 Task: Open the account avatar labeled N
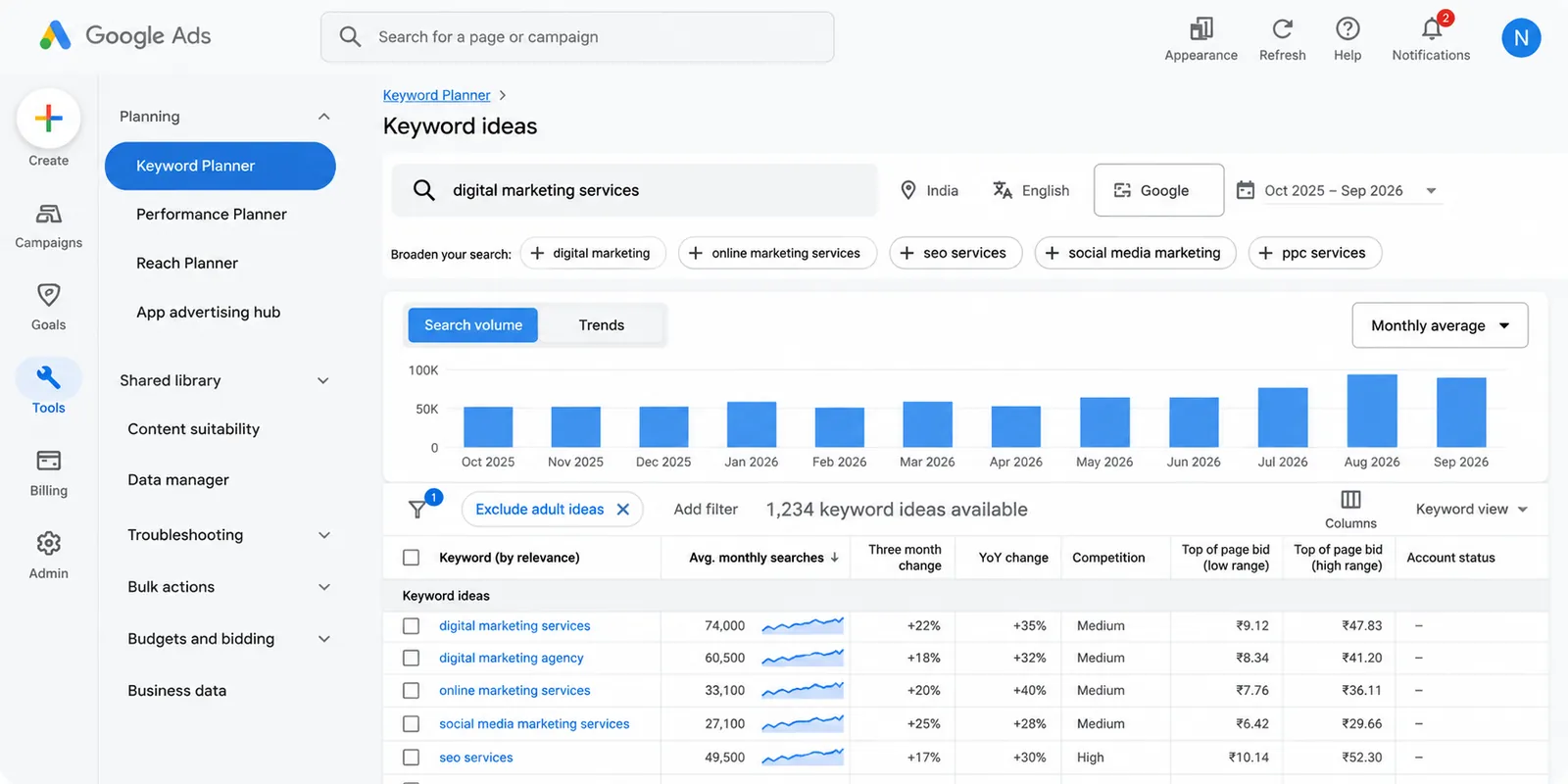[1521, 37]
